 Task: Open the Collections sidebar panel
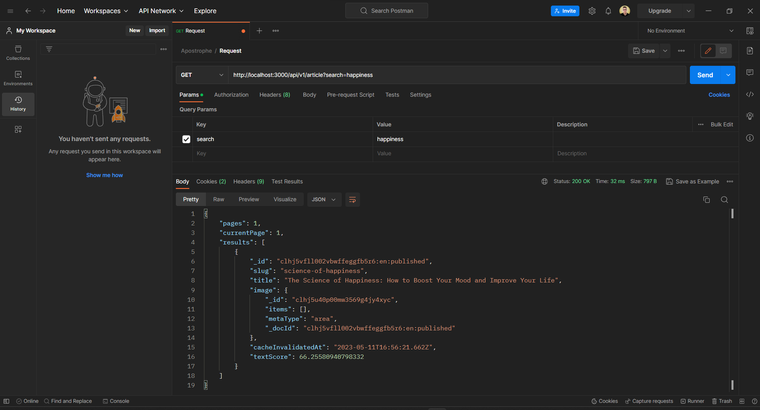[18, 52]
